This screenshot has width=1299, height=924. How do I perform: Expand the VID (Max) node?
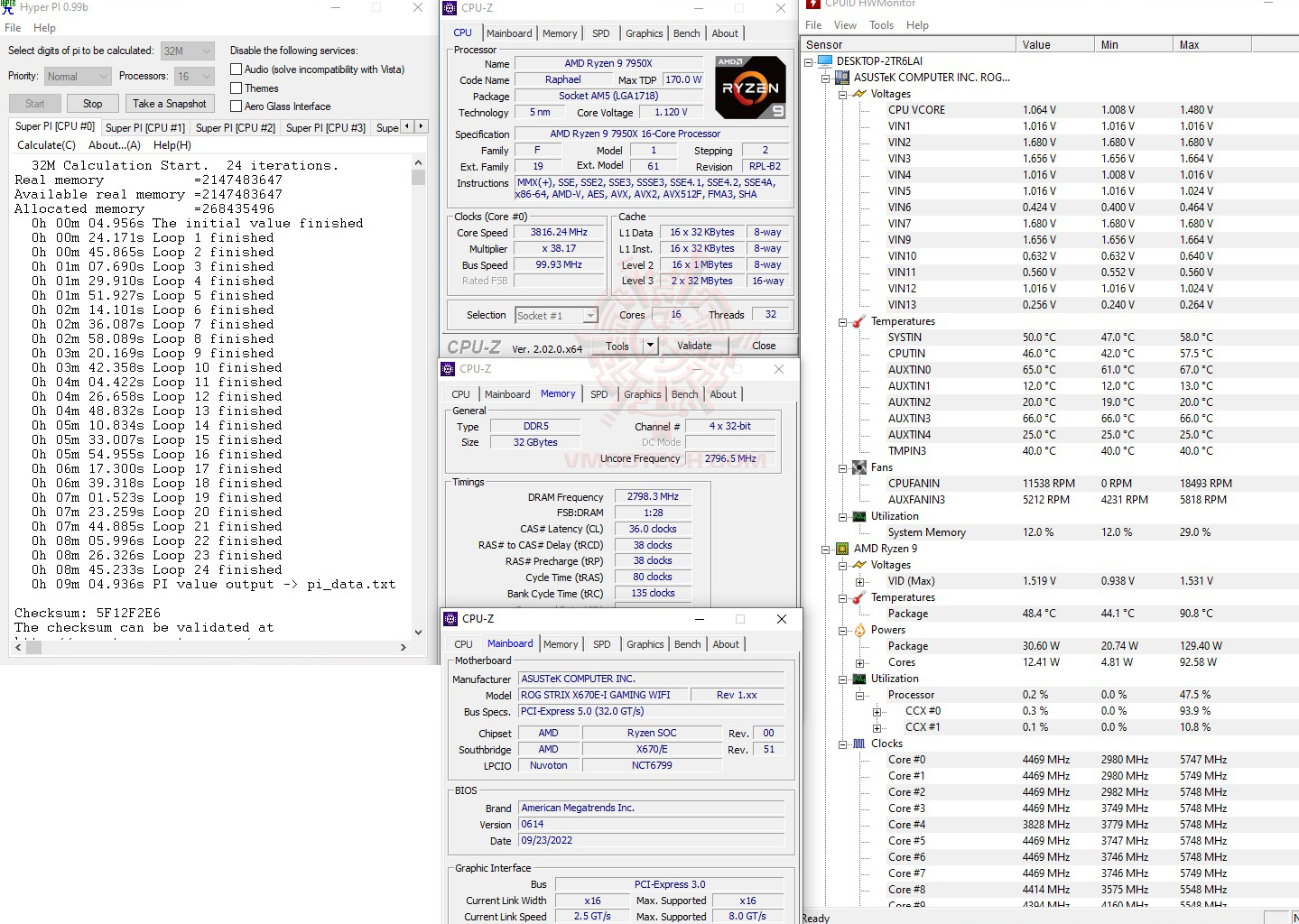point(859,582)
